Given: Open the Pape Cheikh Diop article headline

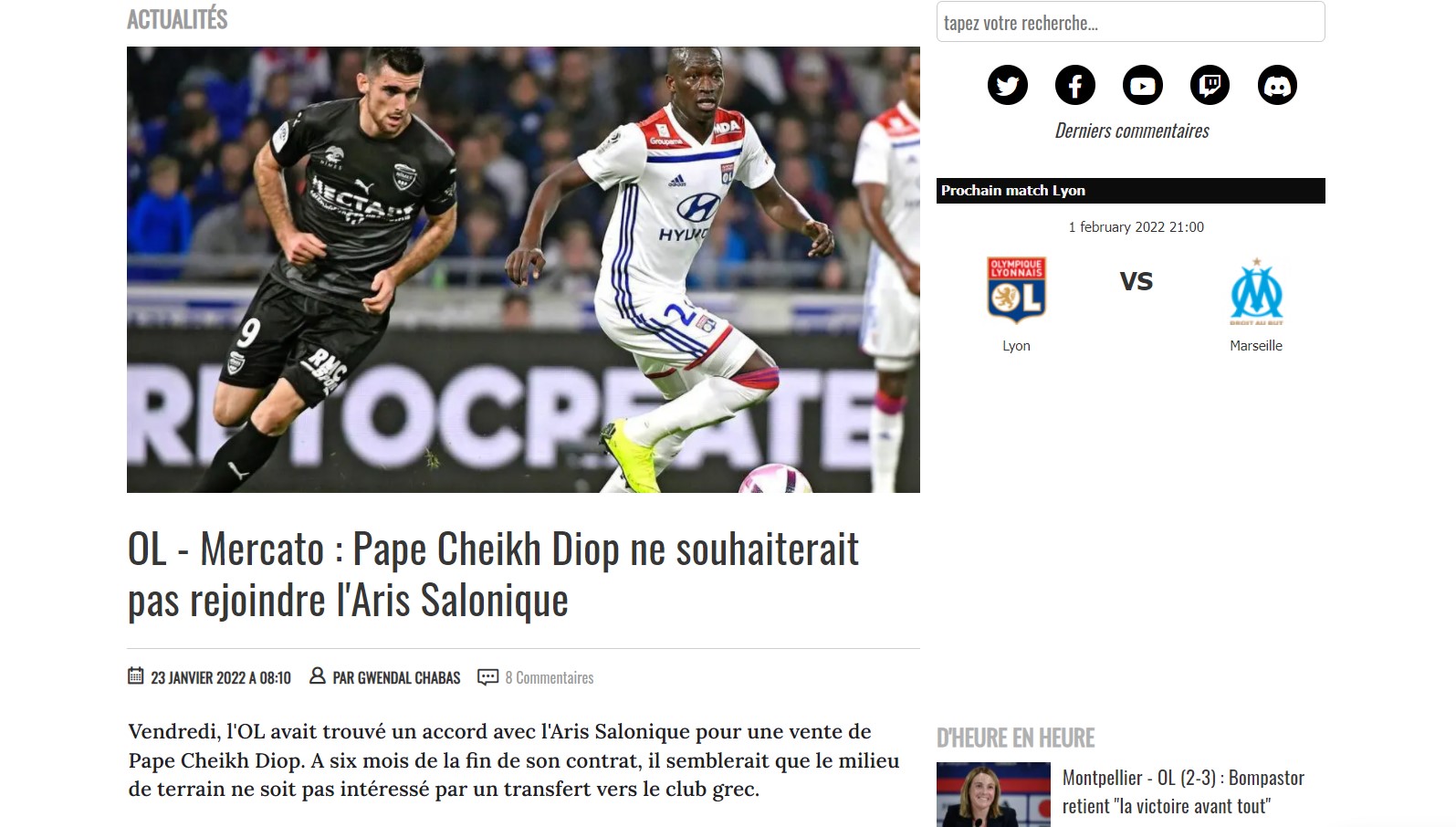Looking at the screenshot, I should 493,574.
